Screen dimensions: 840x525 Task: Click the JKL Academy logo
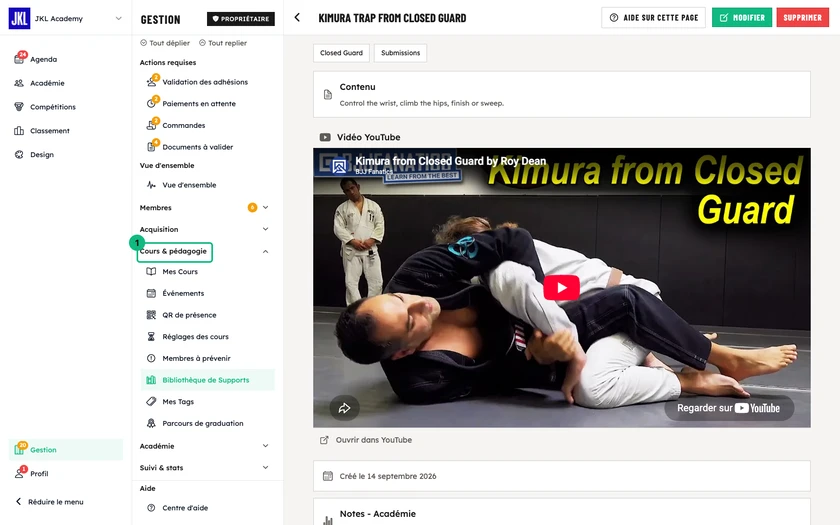(19, 18)
